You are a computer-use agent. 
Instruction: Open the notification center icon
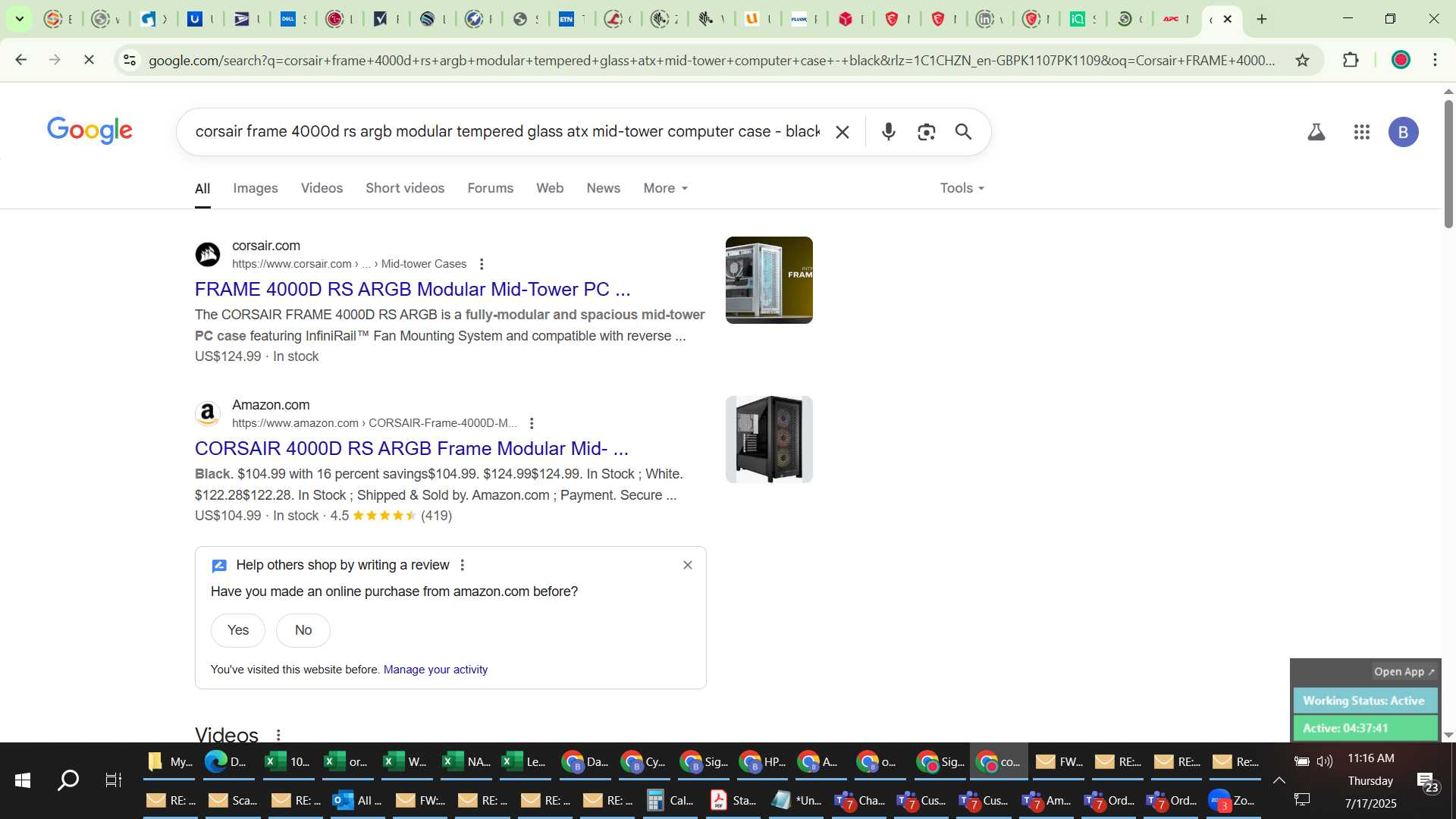[x=1428, y=782]
